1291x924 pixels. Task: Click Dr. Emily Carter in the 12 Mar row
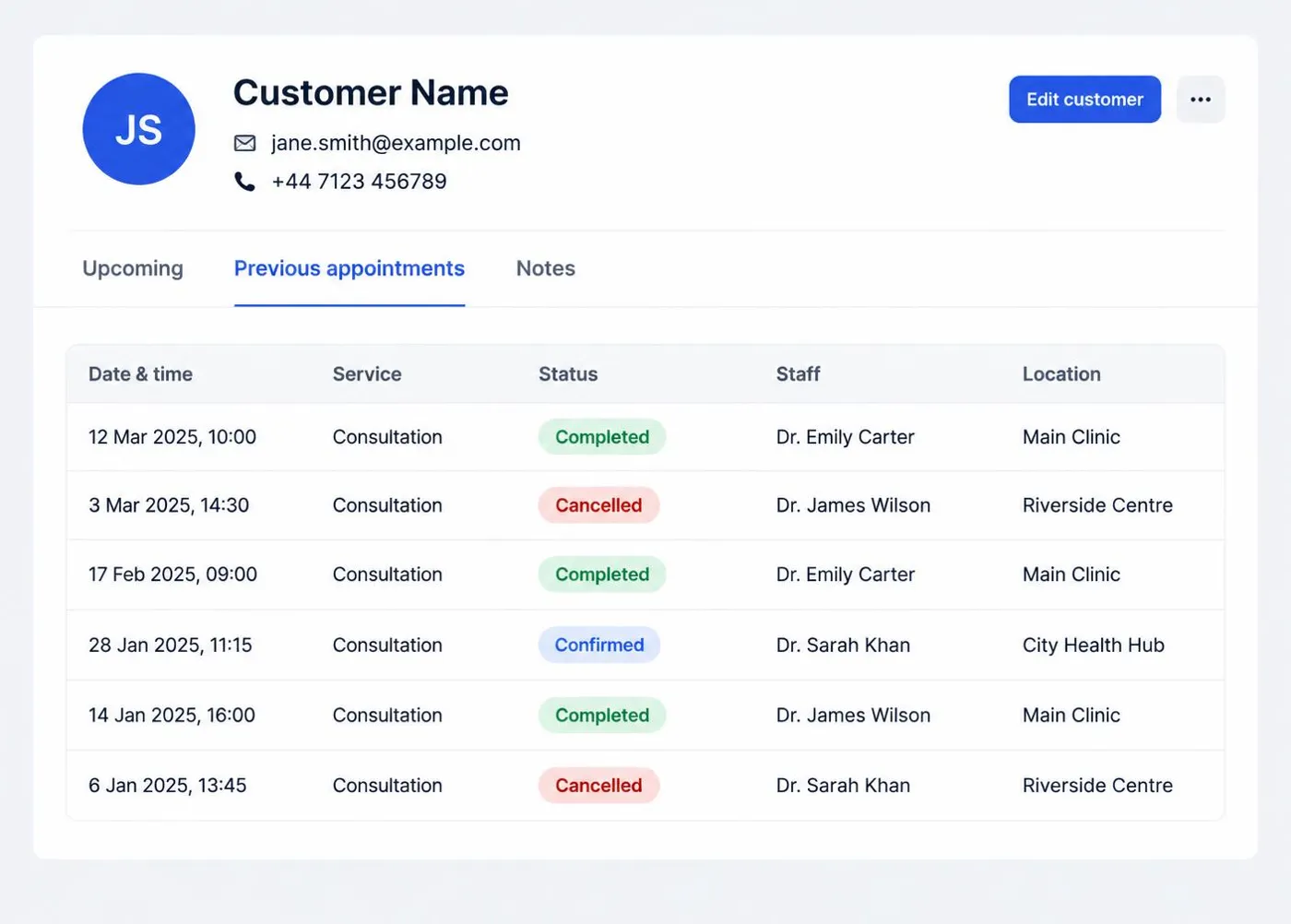(x=846, y=437)
